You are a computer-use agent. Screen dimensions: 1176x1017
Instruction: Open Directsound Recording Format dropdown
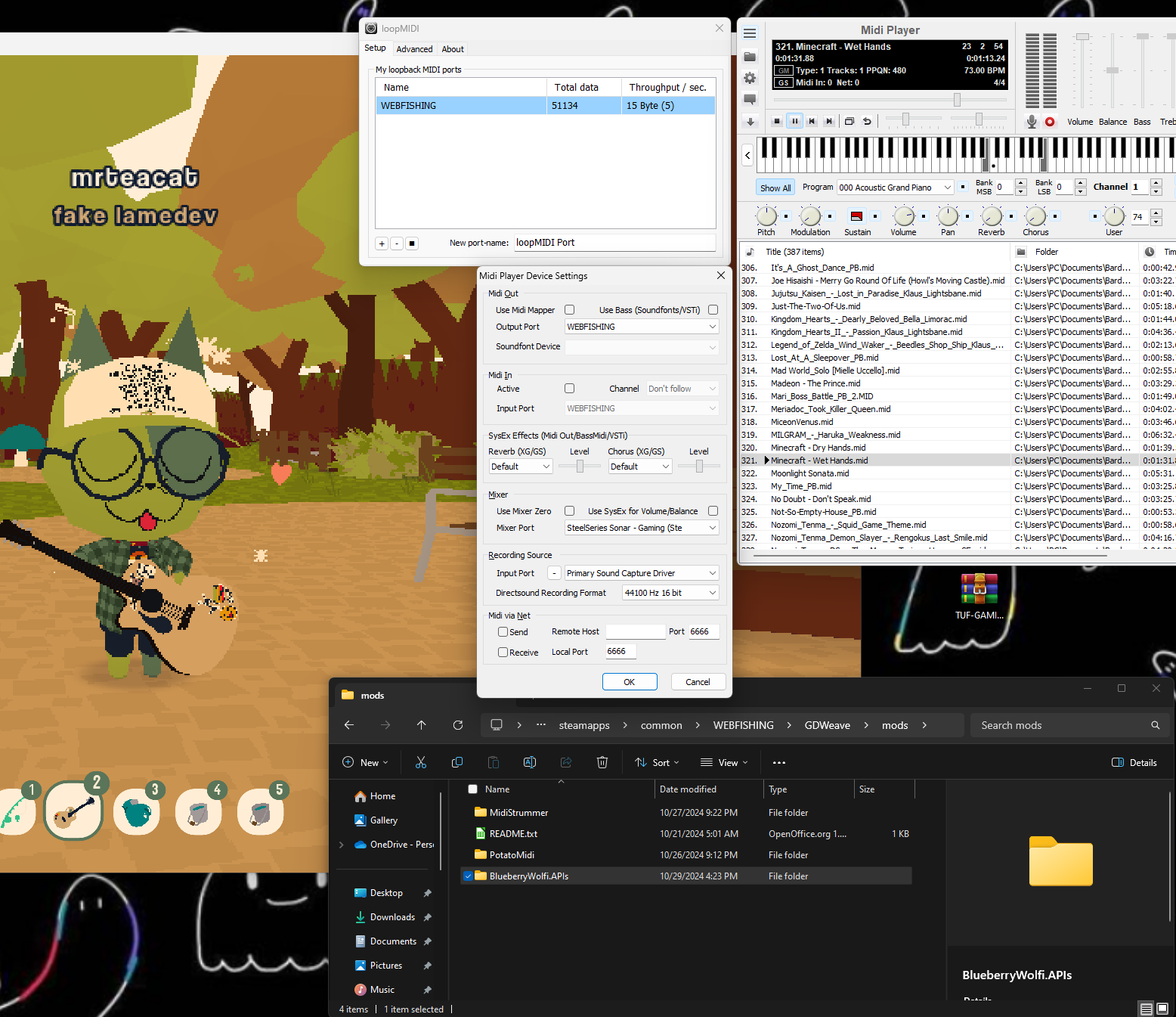click(x=670, y=593)
